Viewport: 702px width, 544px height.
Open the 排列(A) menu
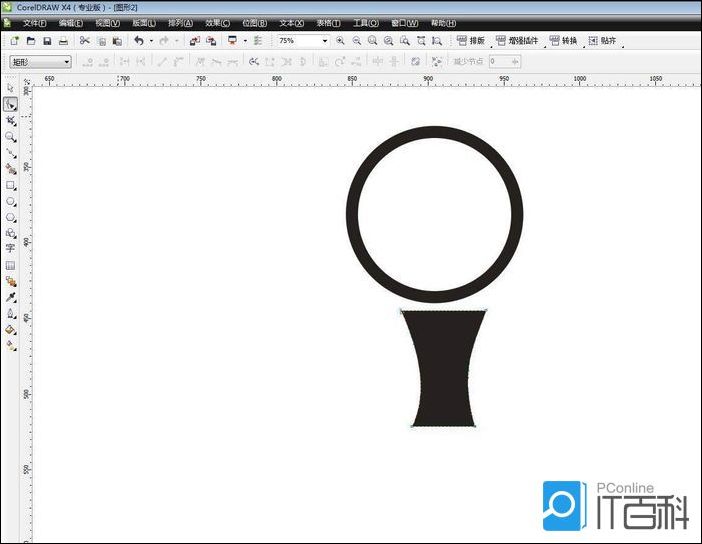pos(180,23)
